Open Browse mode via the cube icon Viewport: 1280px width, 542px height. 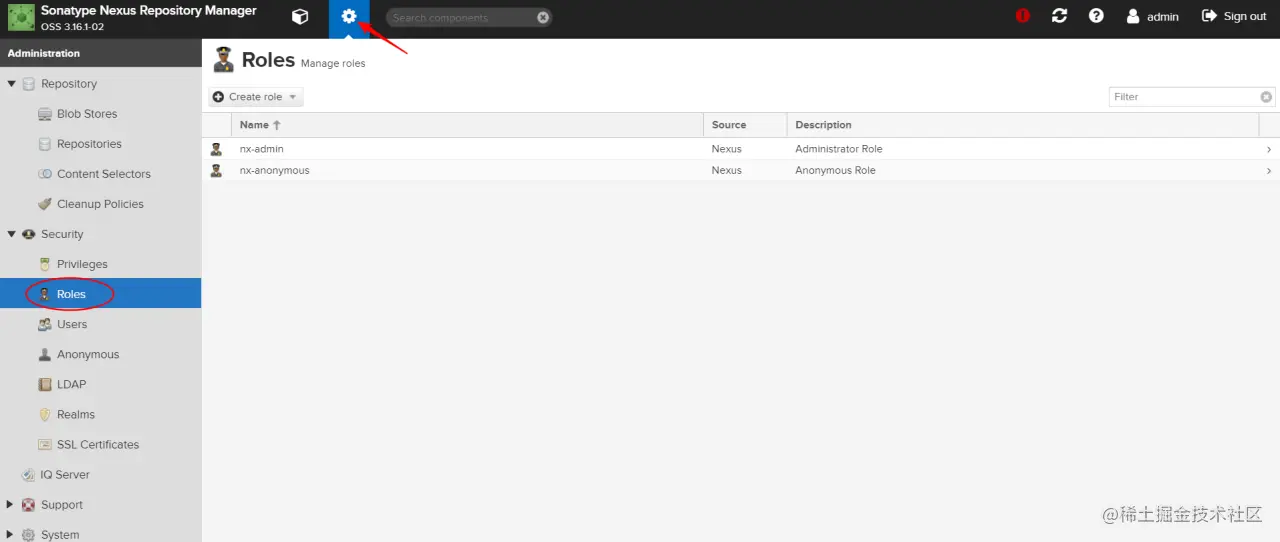click(x=299, y=17)
